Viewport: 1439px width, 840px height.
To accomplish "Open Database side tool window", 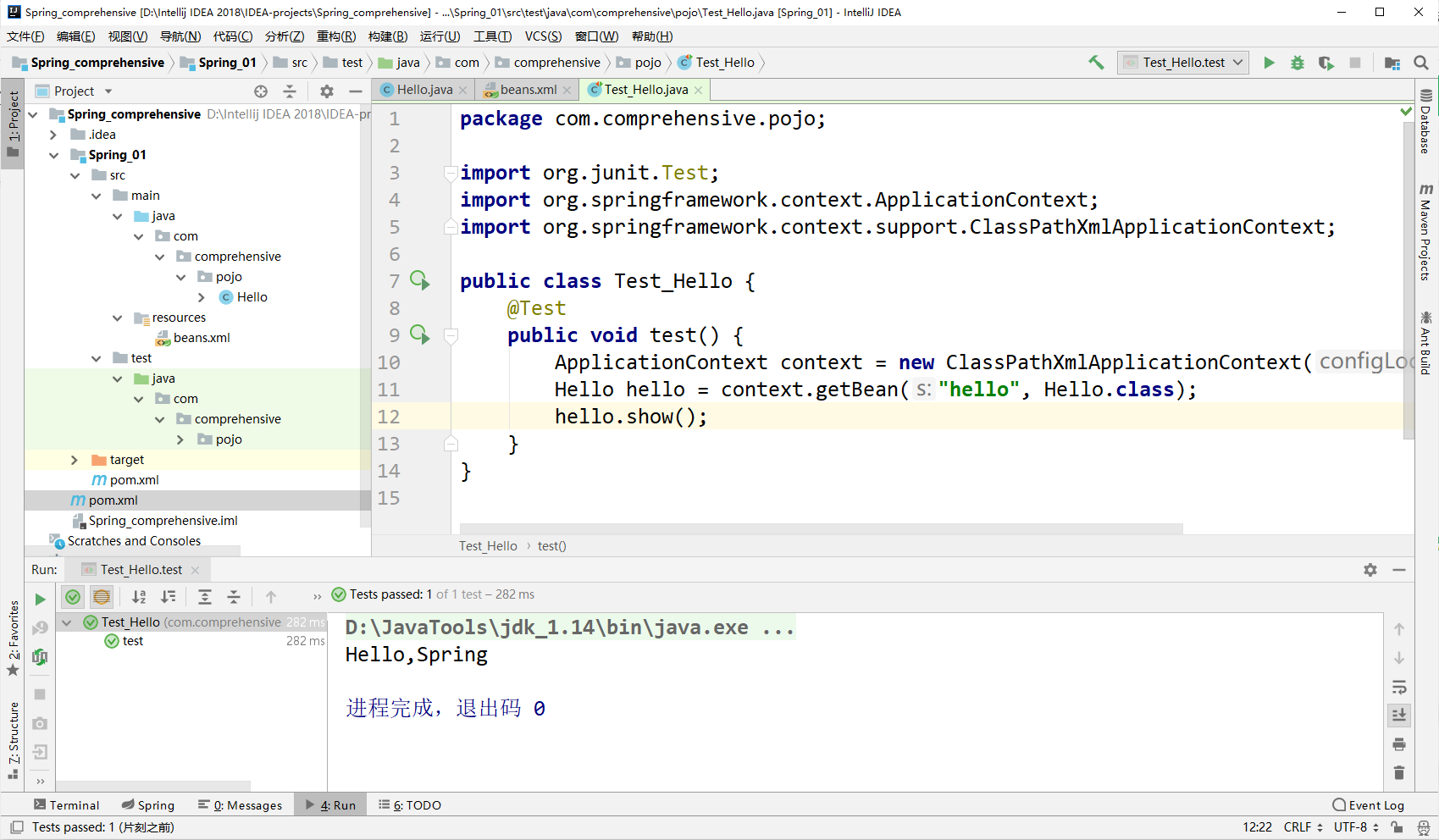I will click(x=1426, y=120).
